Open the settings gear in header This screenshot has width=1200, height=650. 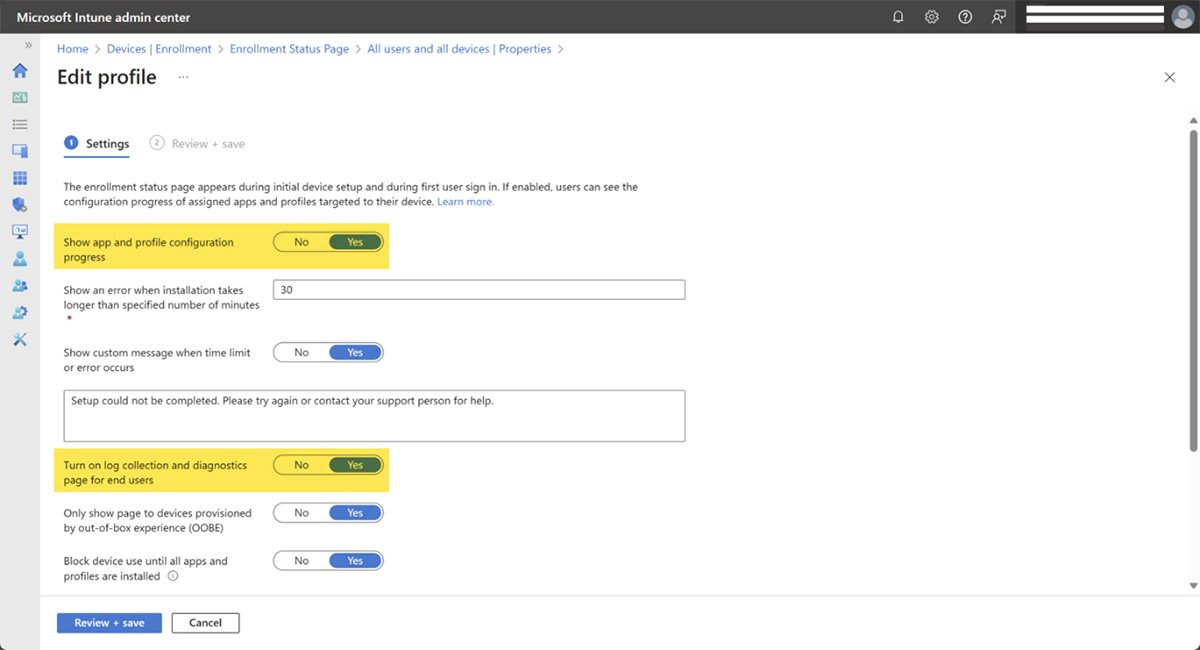[931, 17]
